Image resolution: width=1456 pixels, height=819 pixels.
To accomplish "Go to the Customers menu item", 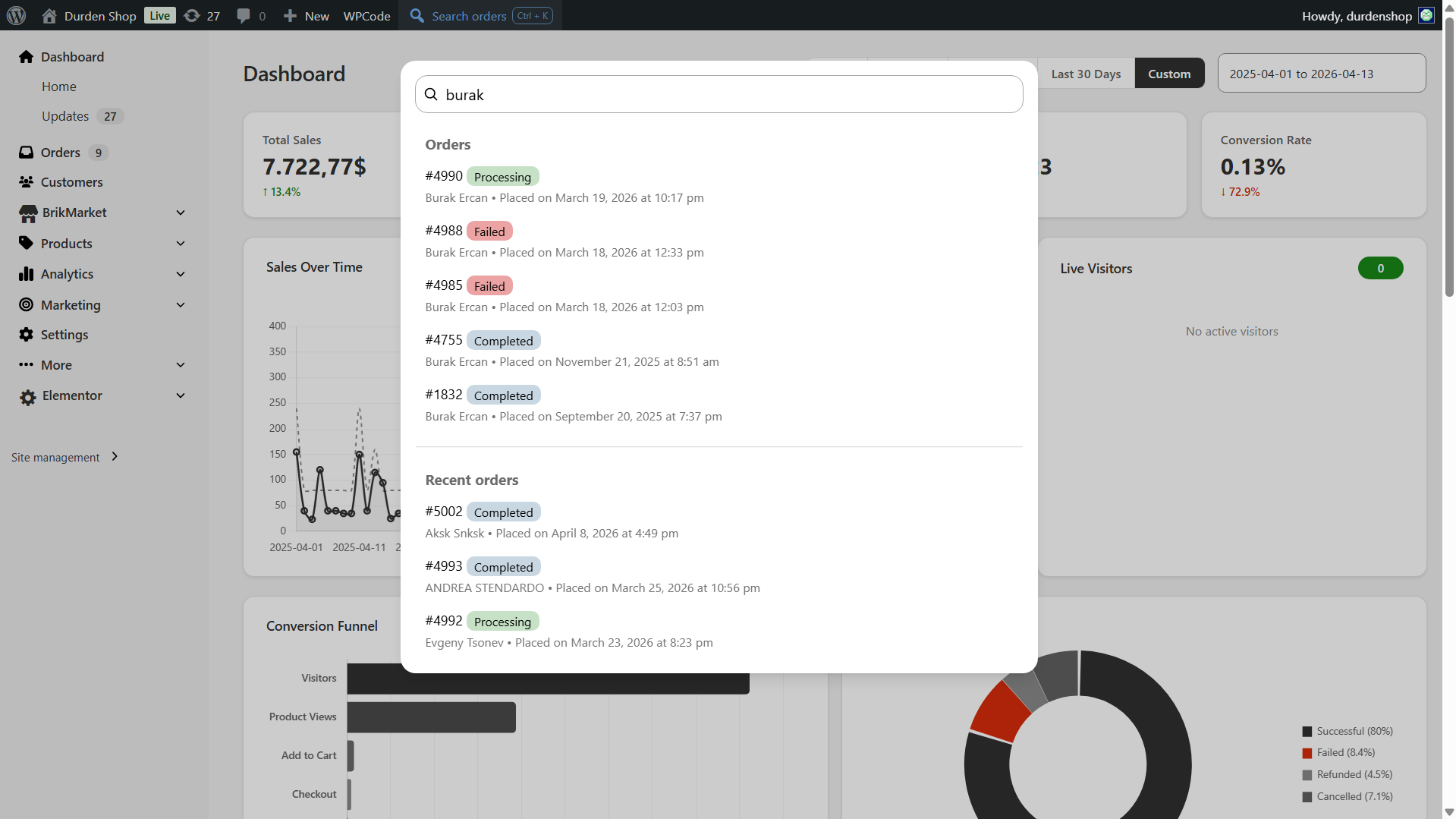I will (72, 182).
